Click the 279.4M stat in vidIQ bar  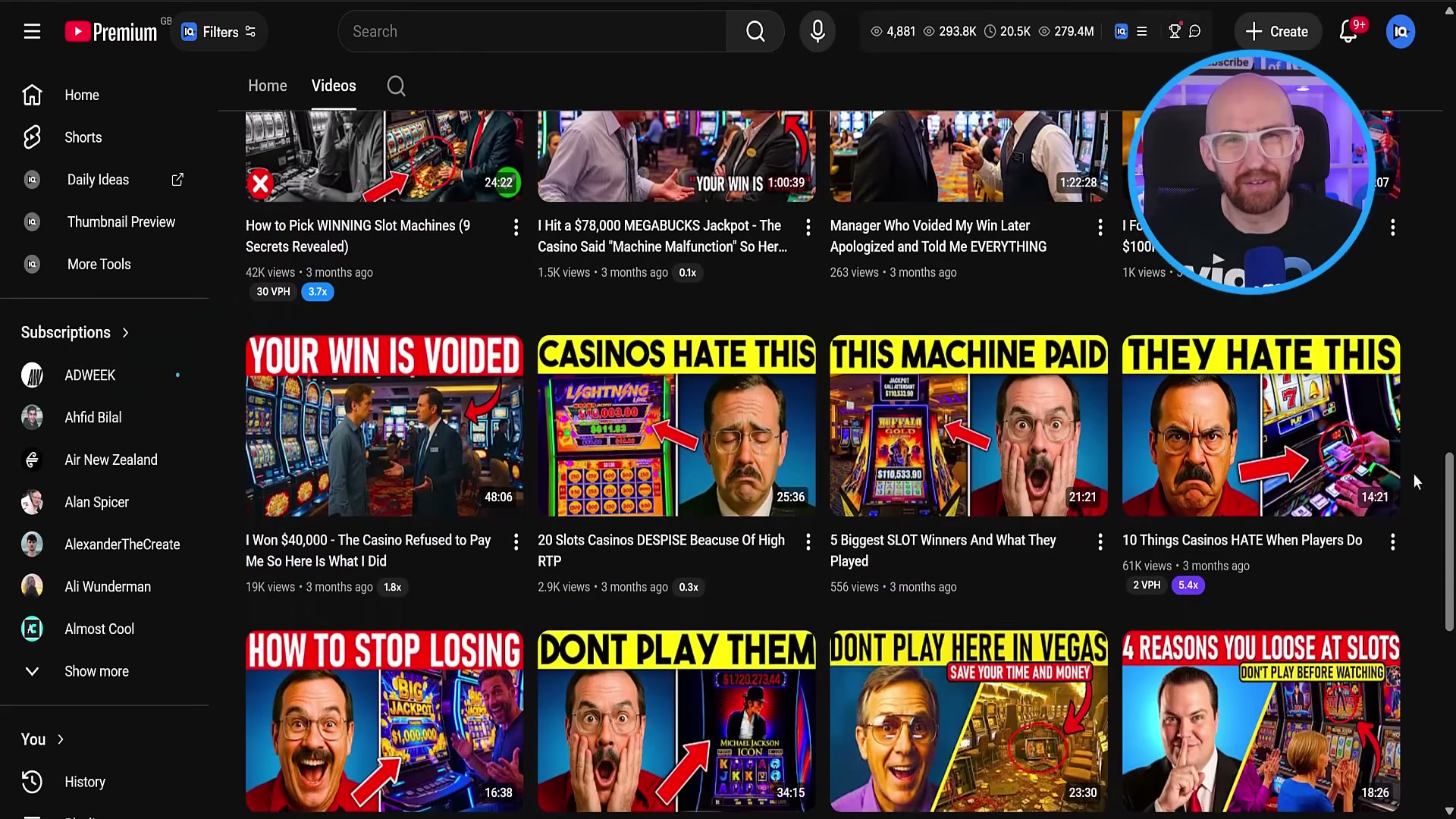pyautogui.click(x=1065, y=31)
